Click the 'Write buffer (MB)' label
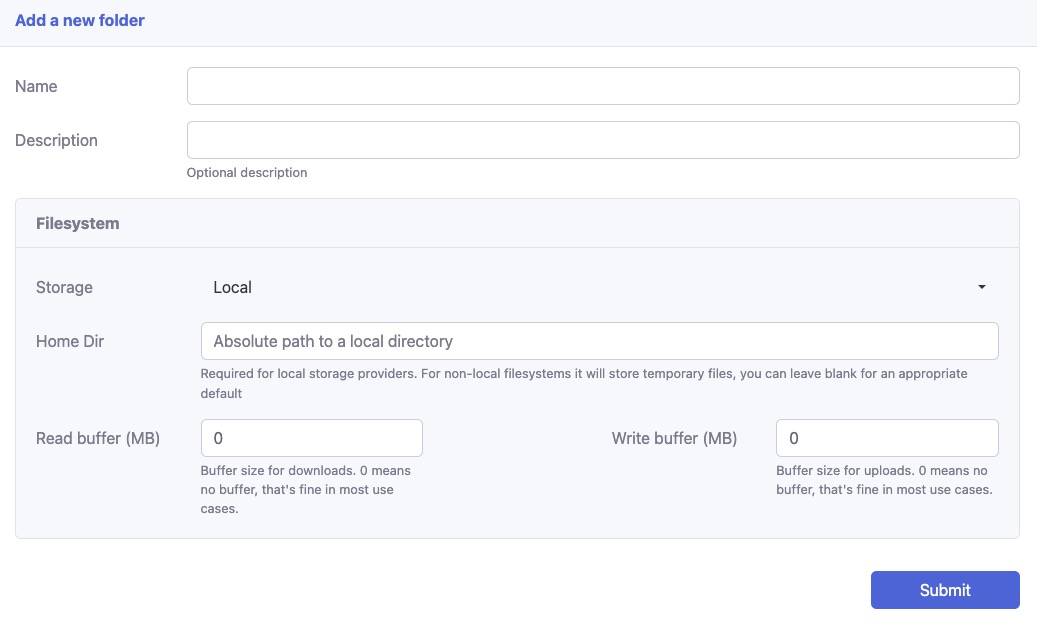Image resolution: width=1037 pixels, height=624 pixels. tap(674, 439)
